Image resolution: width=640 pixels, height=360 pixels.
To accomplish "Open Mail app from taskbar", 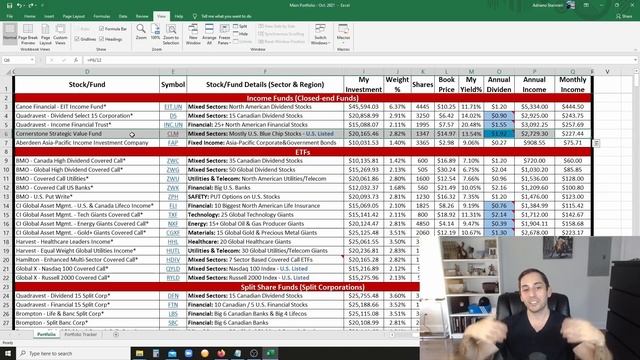I will click(x=172, y=353).
